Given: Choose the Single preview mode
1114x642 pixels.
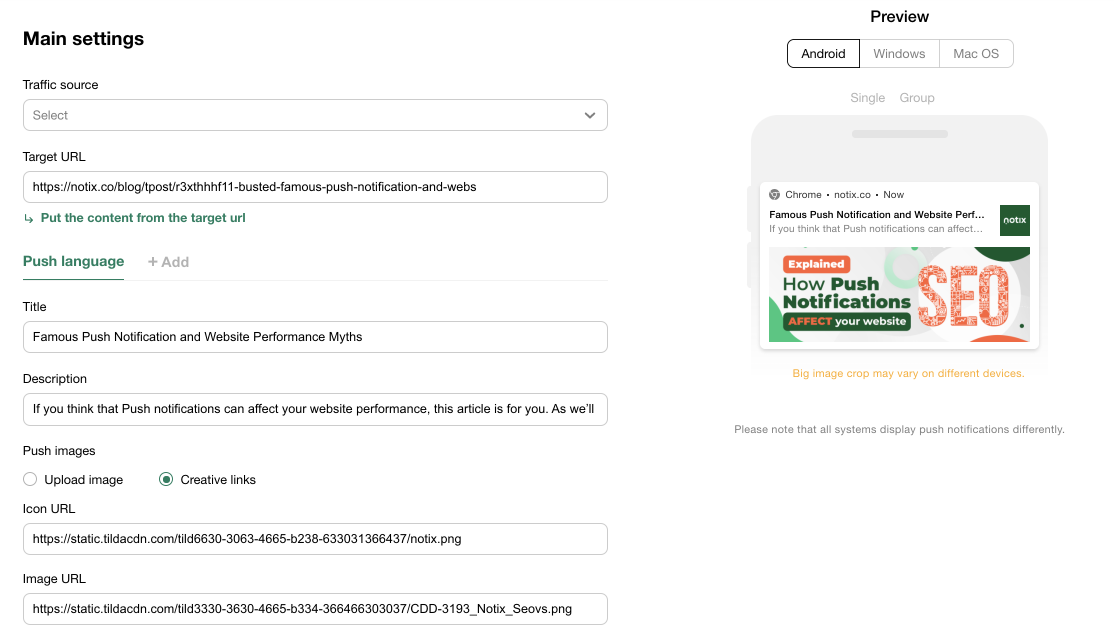Looking at the screenshot, I should [867, 98].
